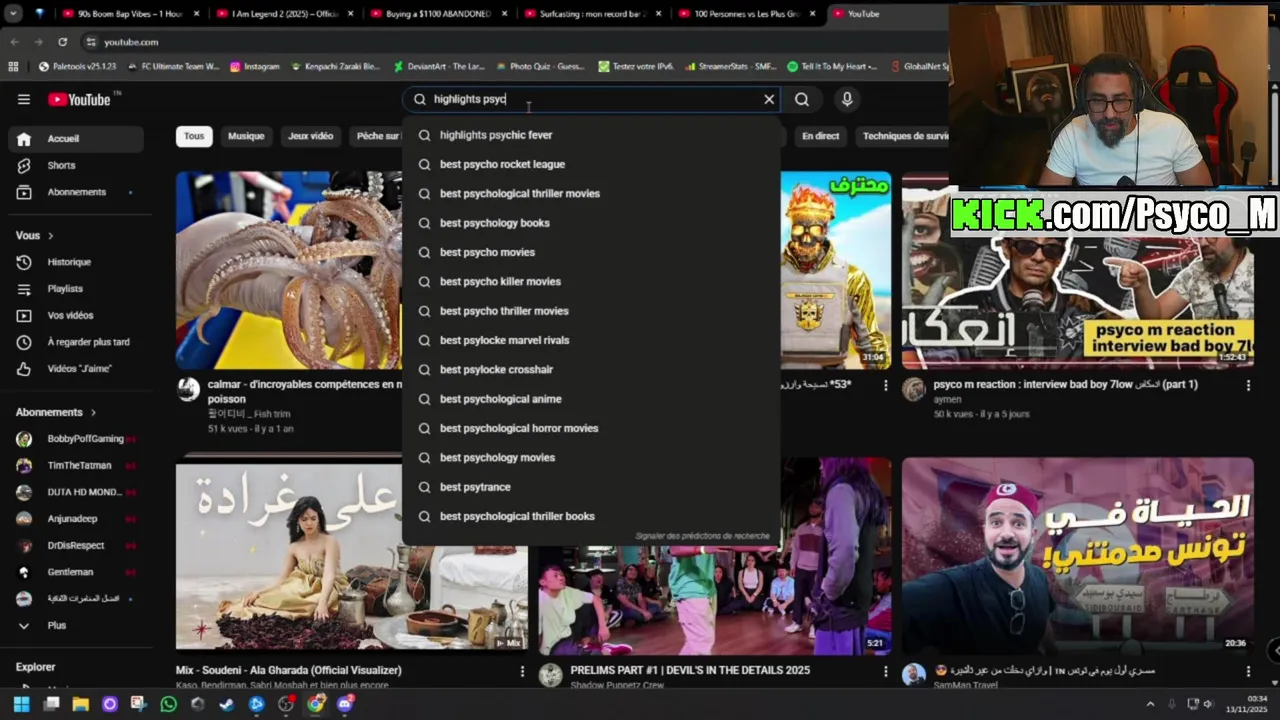Select "best psycho thriller movies" suggestion
The width and height of the screenshot is (1280, 720).
tap(591, 311)
